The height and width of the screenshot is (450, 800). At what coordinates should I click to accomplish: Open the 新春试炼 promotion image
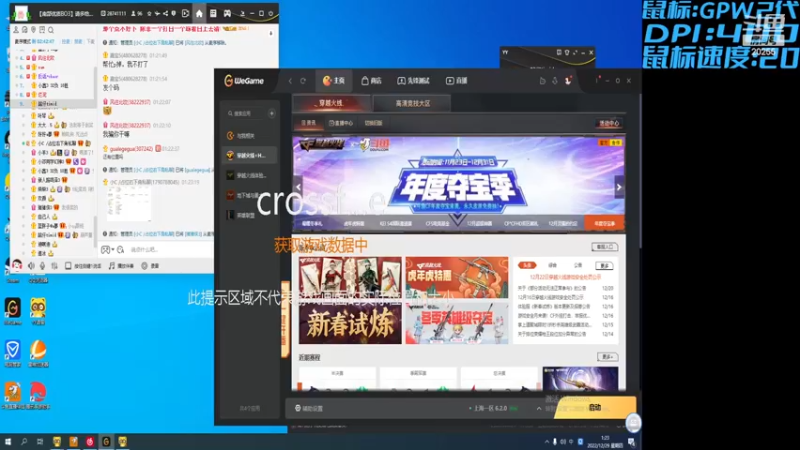[x=350, y=324]
